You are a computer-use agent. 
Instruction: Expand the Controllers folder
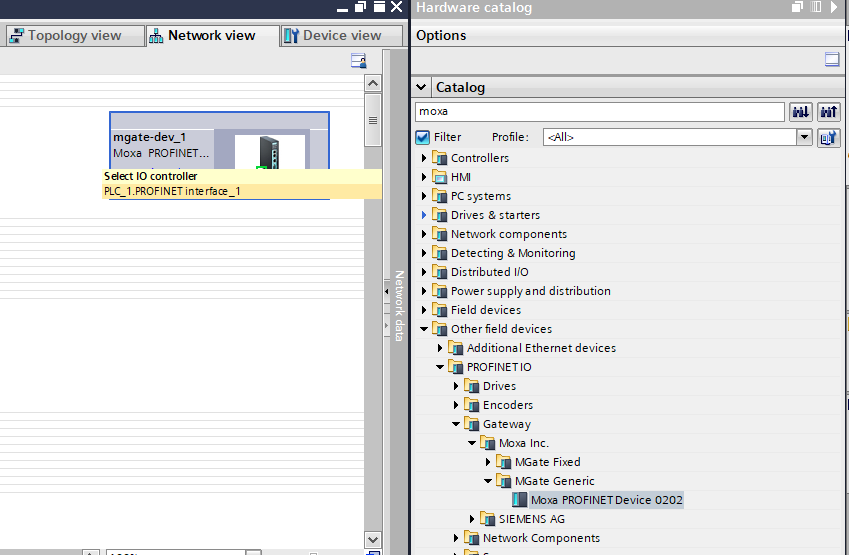pos(424,158)
